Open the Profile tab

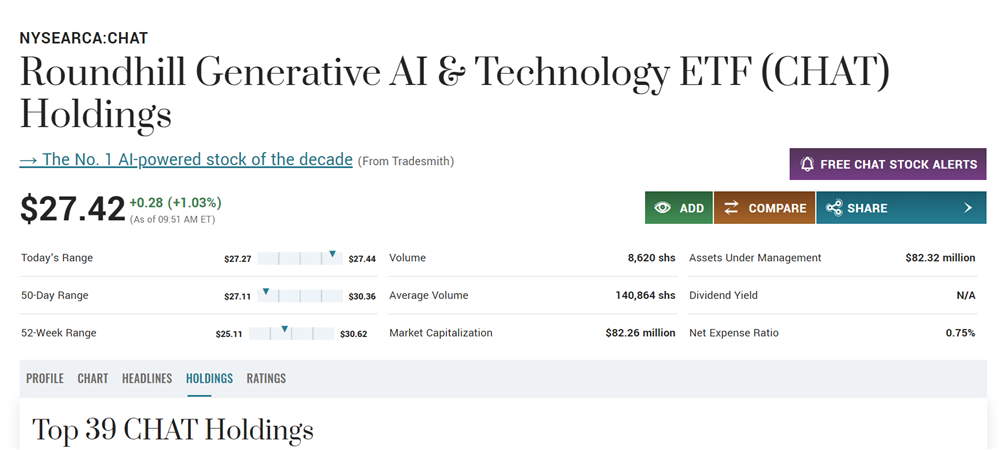45,378
